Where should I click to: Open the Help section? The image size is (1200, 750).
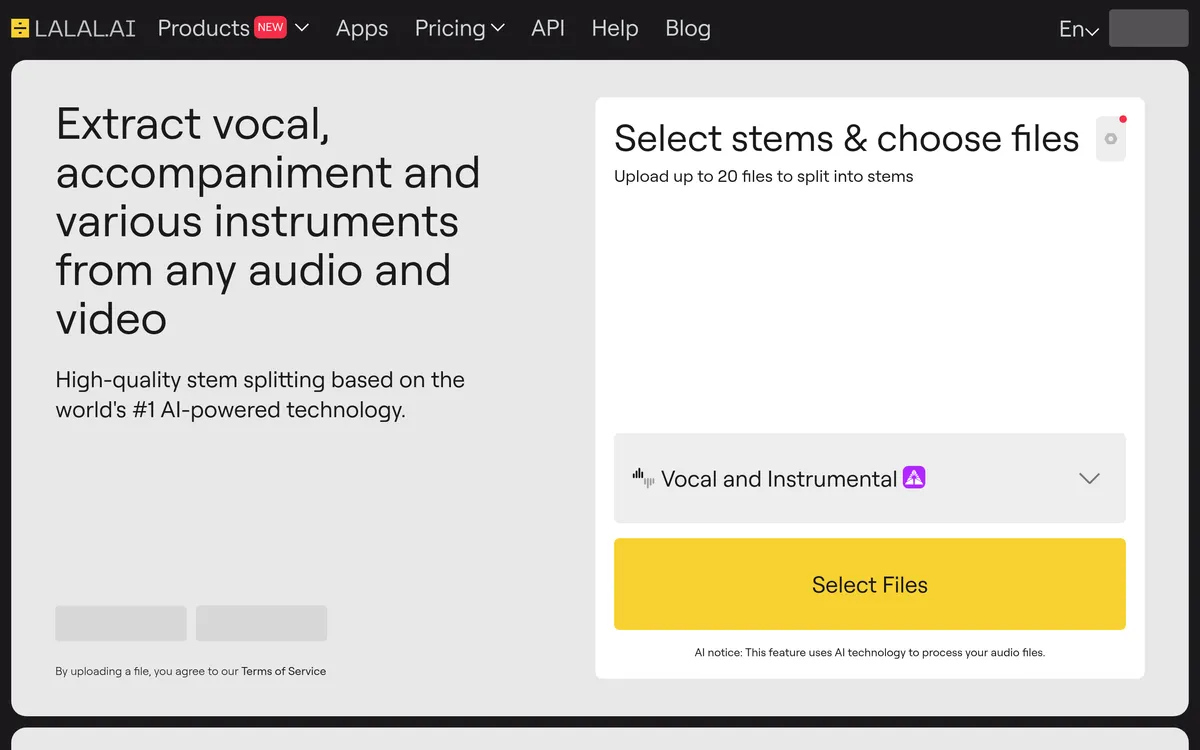(x=614, y=28)
